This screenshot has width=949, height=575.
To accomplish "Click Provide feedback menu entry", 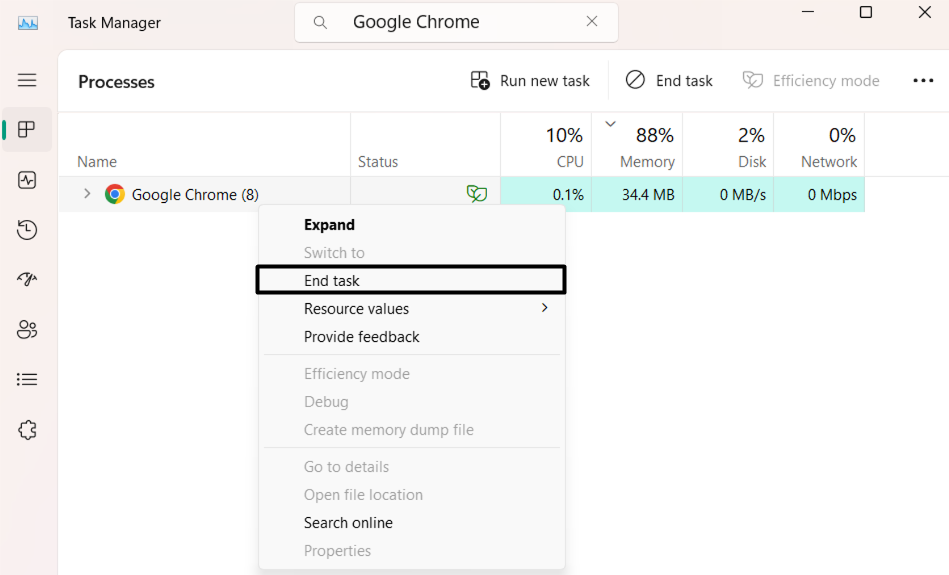I will pyautogui.click(x=361, y=337).
